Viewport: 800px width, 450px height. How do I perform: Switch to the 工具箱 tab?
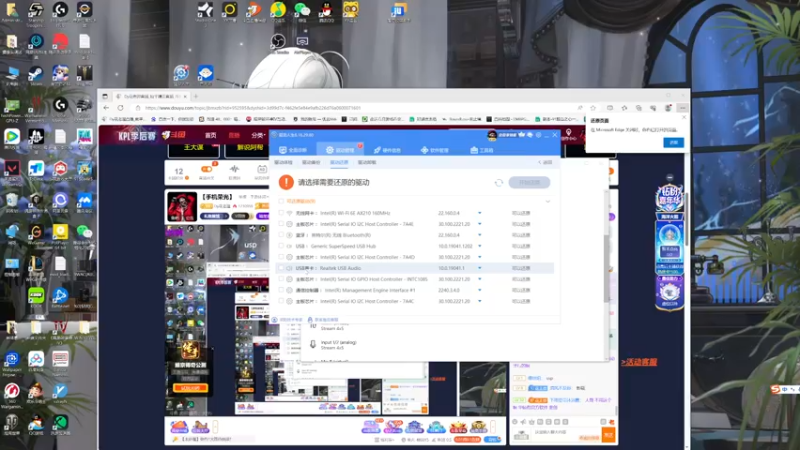[x=482, y=150]
